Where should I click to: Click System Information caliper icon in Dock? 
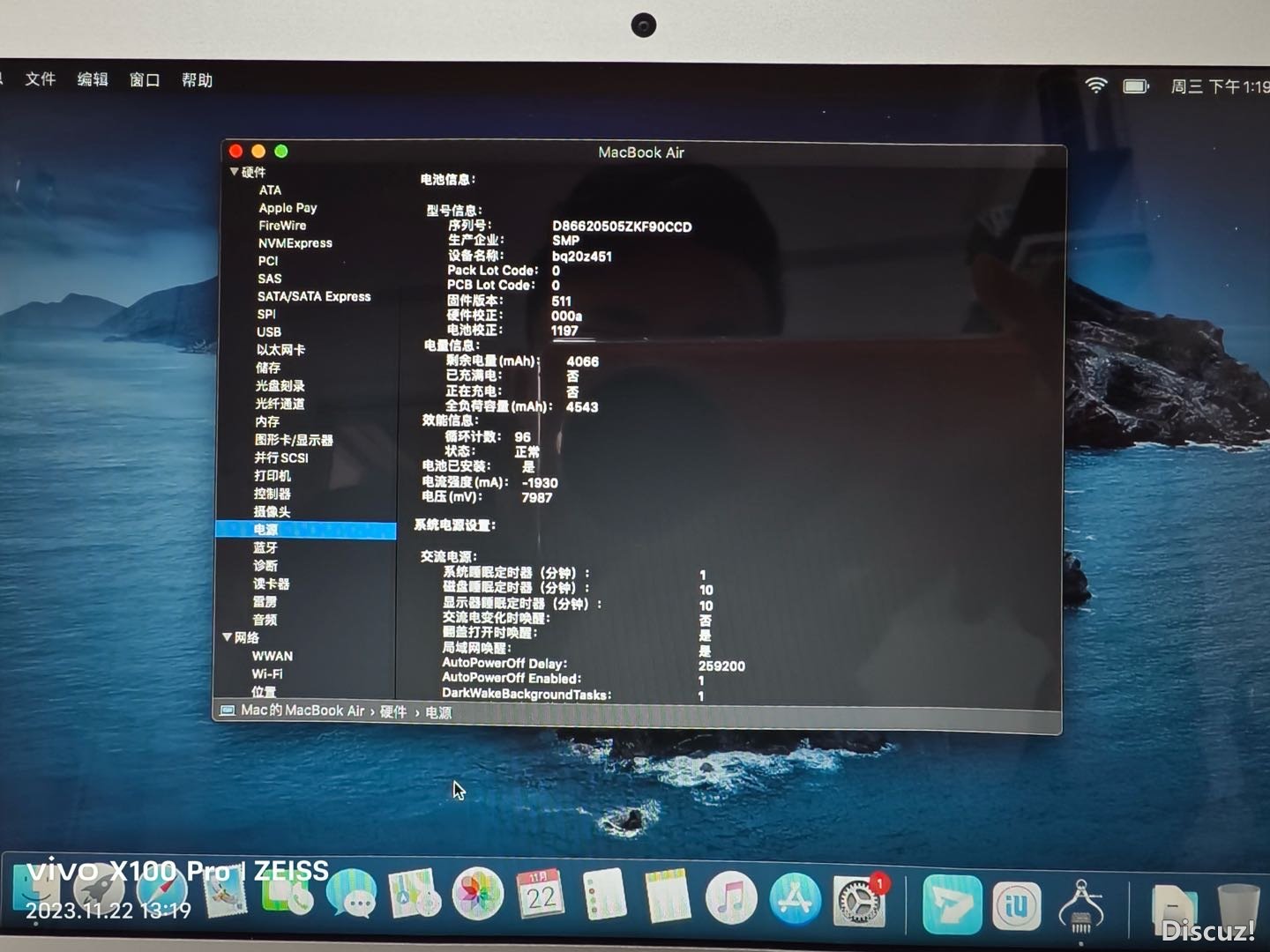pyautogui.click(x=1080, y=907)
